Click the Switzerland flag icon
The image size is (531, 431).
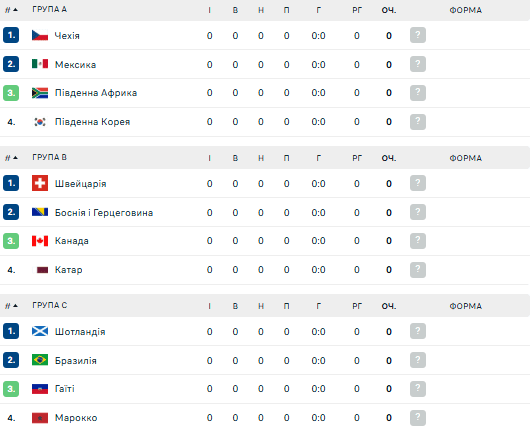click(40, 183)
